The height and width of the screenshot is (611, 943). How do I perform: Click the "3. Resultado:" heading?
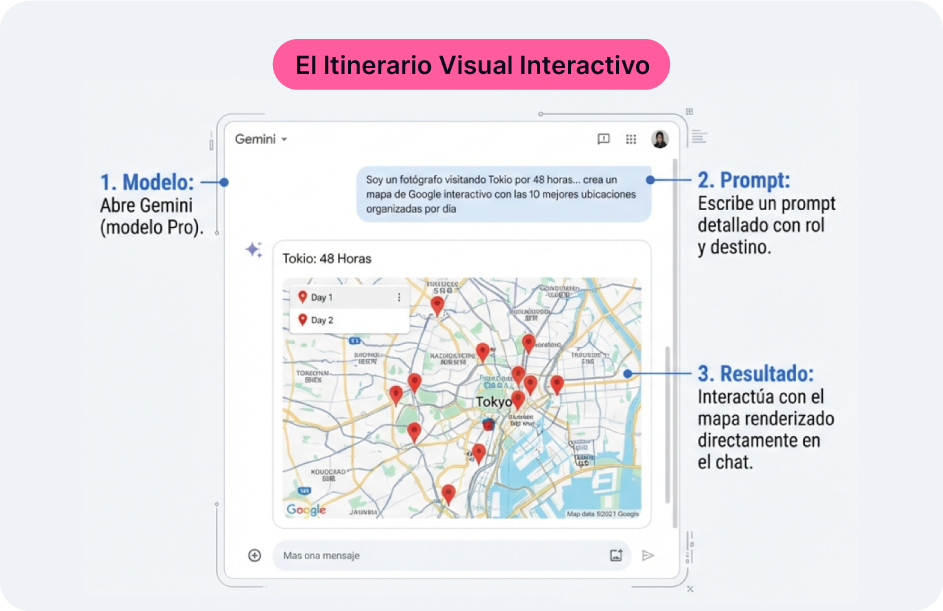755,373
